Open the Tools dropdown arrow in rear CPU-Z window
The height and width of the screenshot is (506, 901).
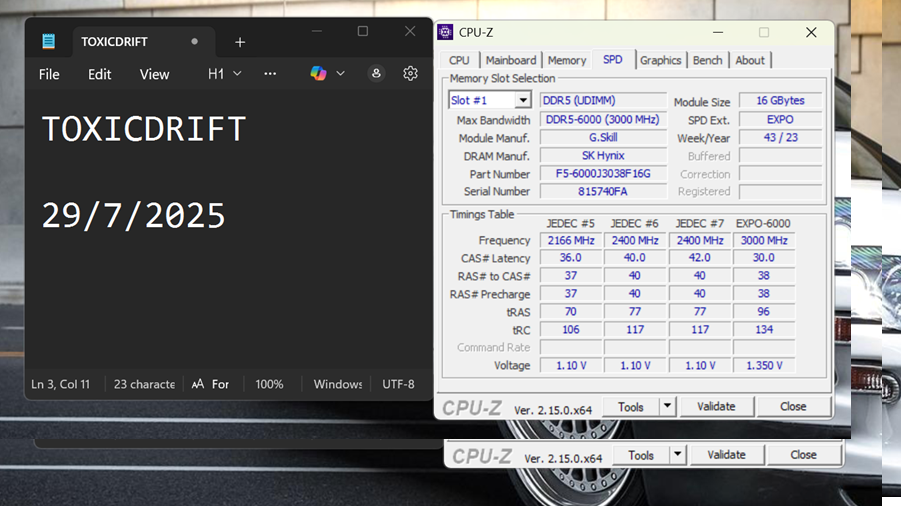tap(677, 454)
